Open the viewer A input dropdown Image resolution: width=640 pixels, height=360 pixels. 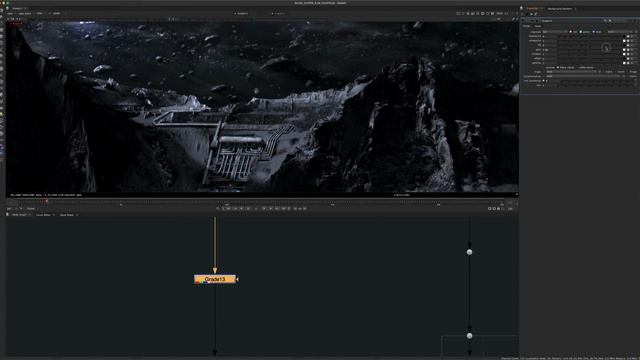[242, 13]
